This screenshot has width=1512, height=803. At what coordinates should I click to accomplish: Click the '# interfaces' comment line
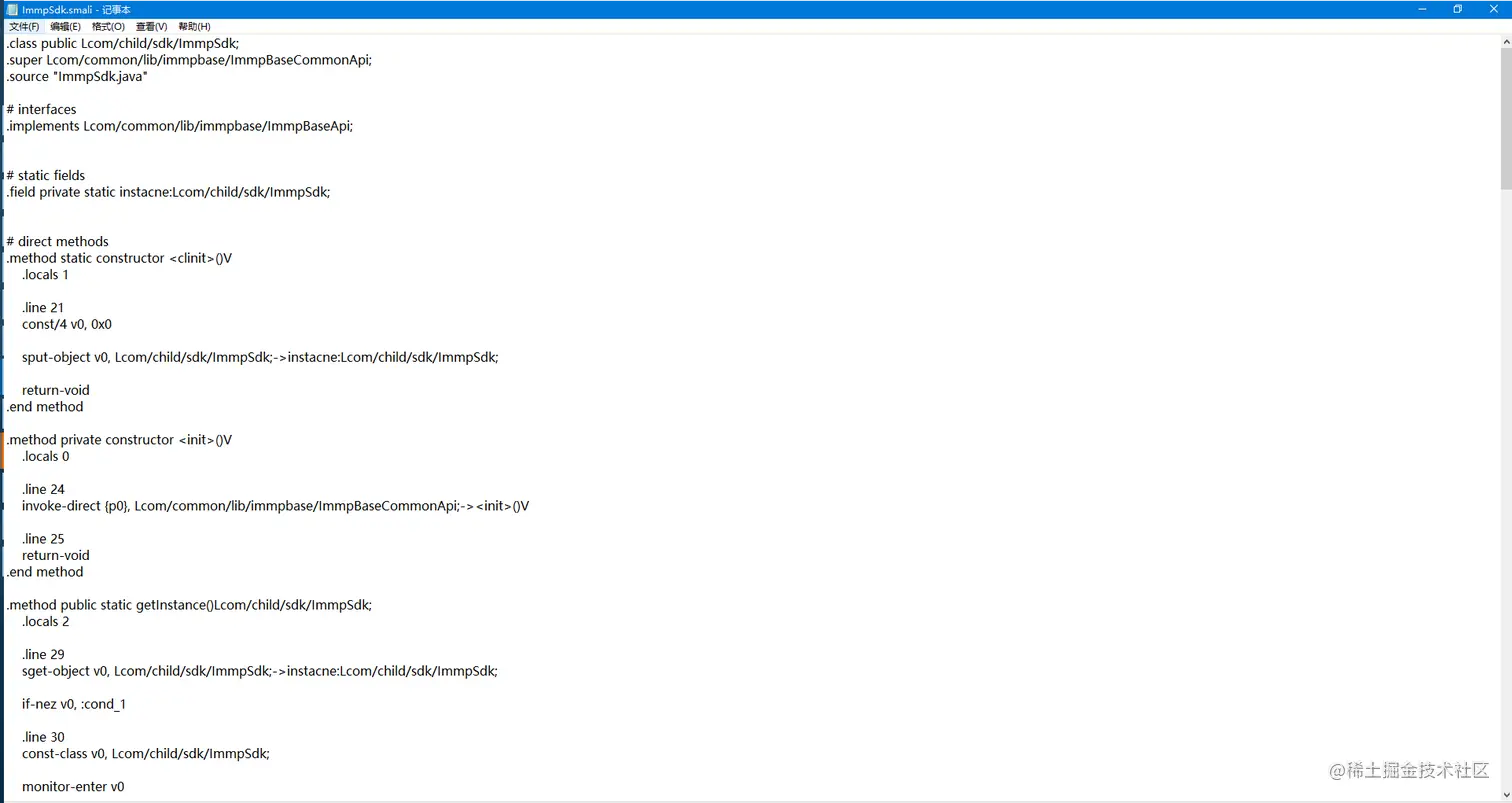click(x=41, y=109)
